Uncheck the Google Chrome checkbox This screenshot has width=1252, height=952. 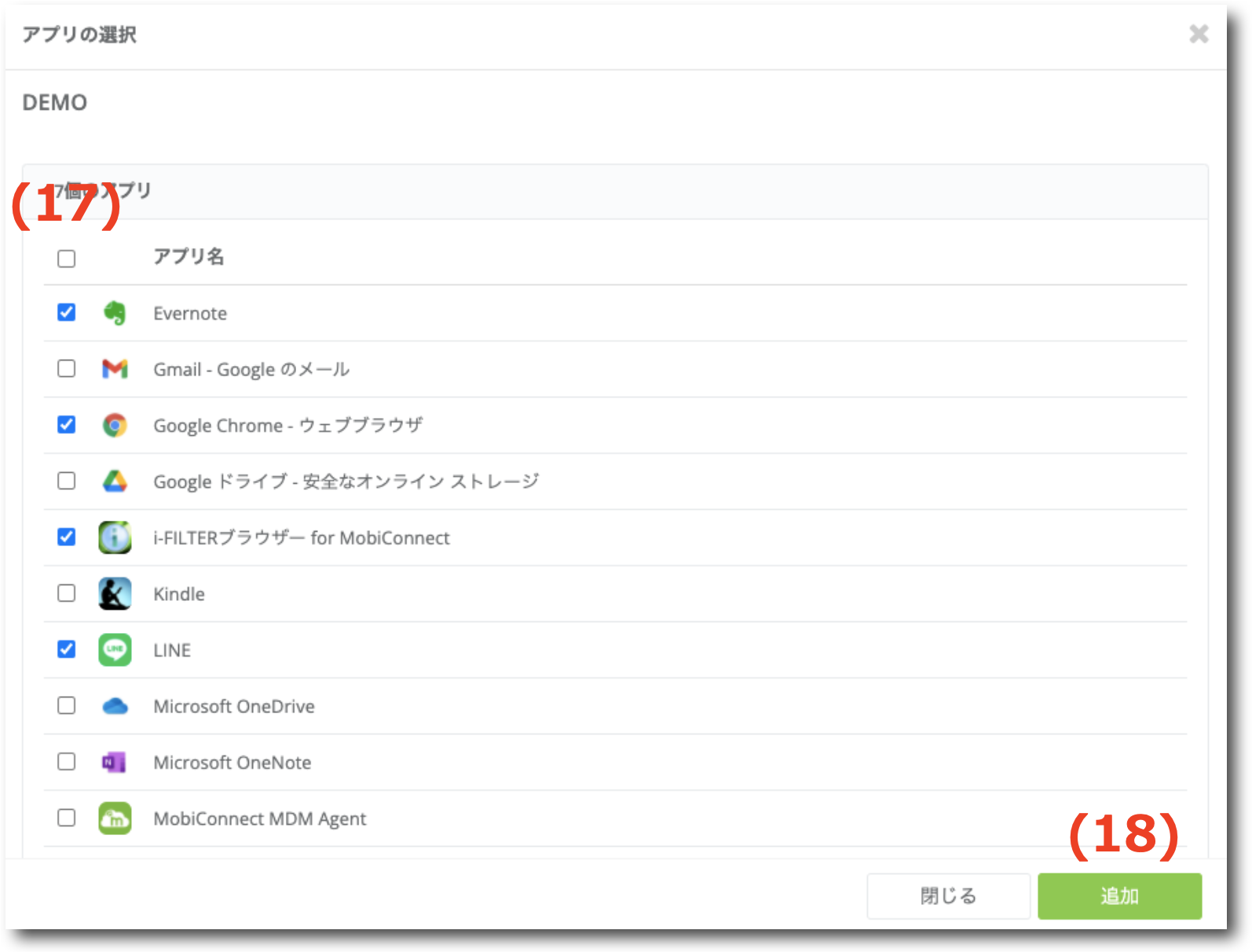67,425
